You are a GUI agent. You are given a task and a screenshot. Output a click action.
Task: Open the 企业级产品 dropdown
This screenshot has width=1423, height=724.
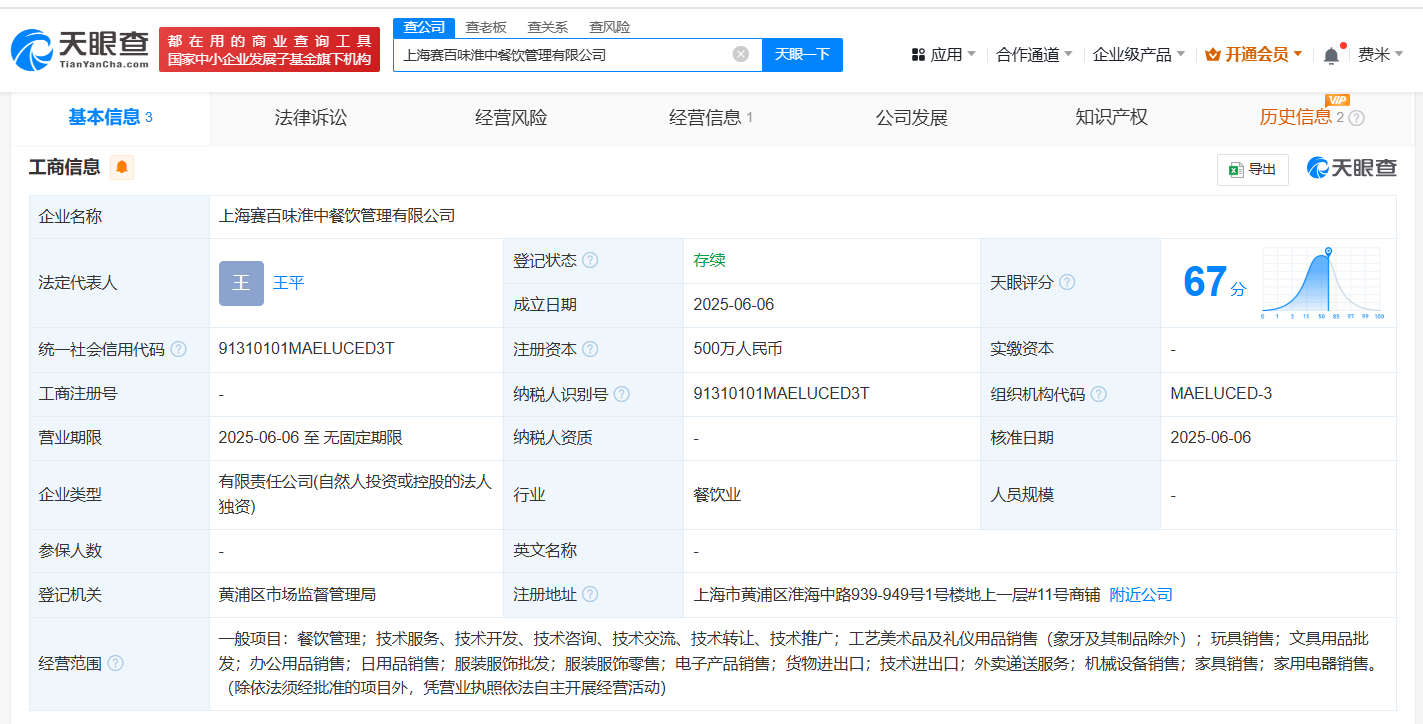[1139, 55]
